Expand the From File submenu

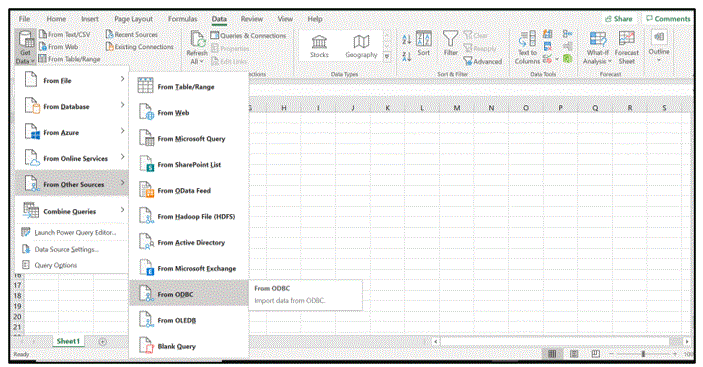click(72, 80)
